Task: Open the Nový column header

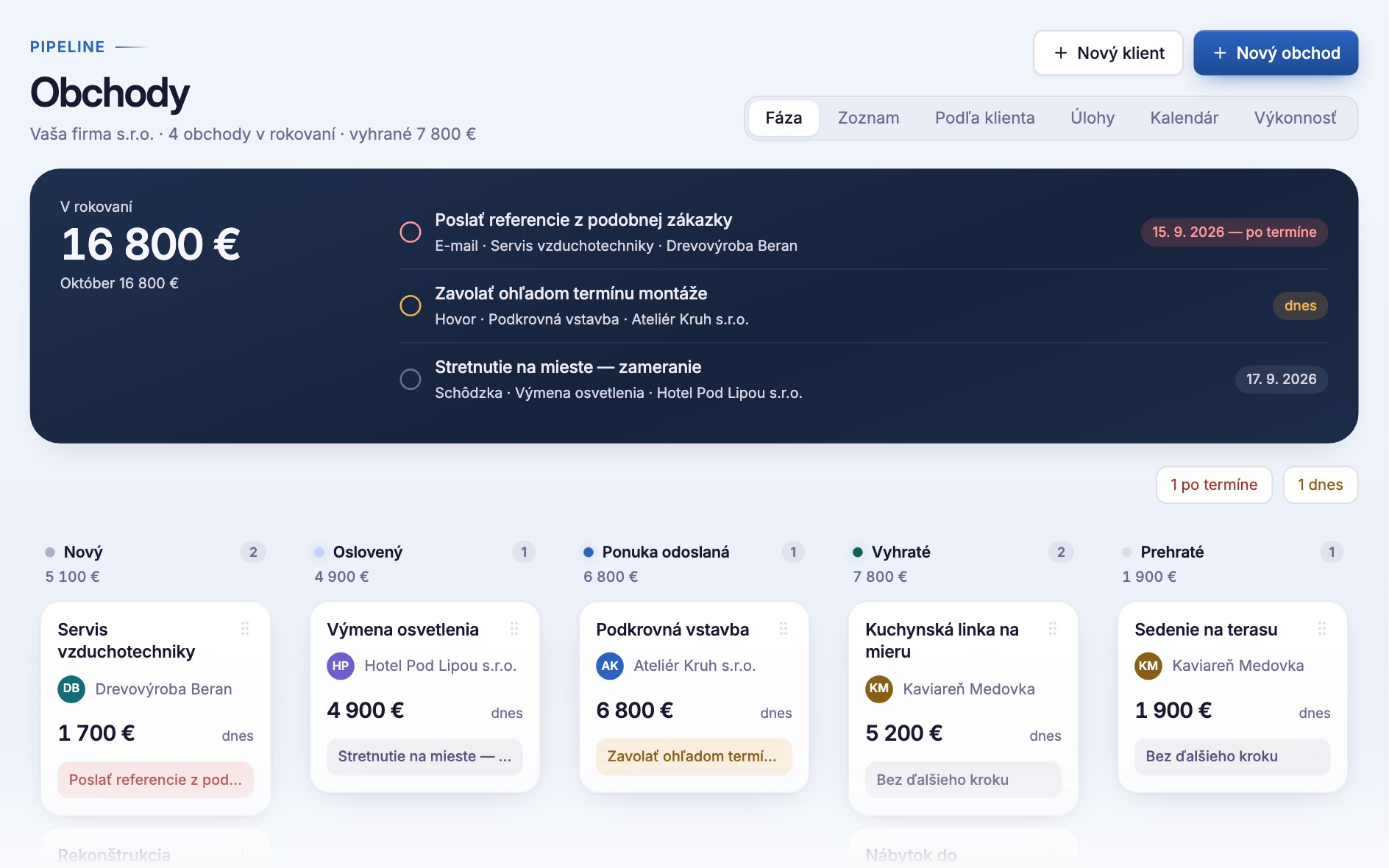Action: [x=83, y=552]
